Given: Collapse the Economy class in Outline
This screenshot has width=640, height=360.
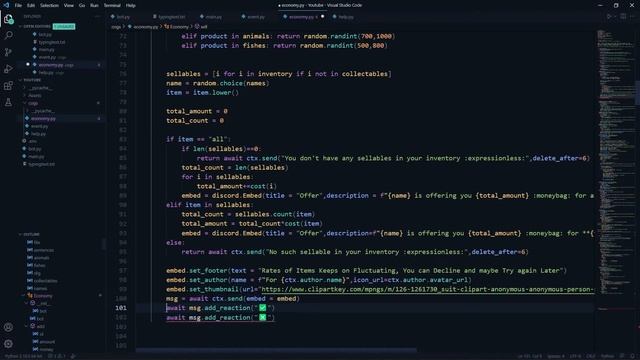Looking at the screenshot, I should 24,296.
